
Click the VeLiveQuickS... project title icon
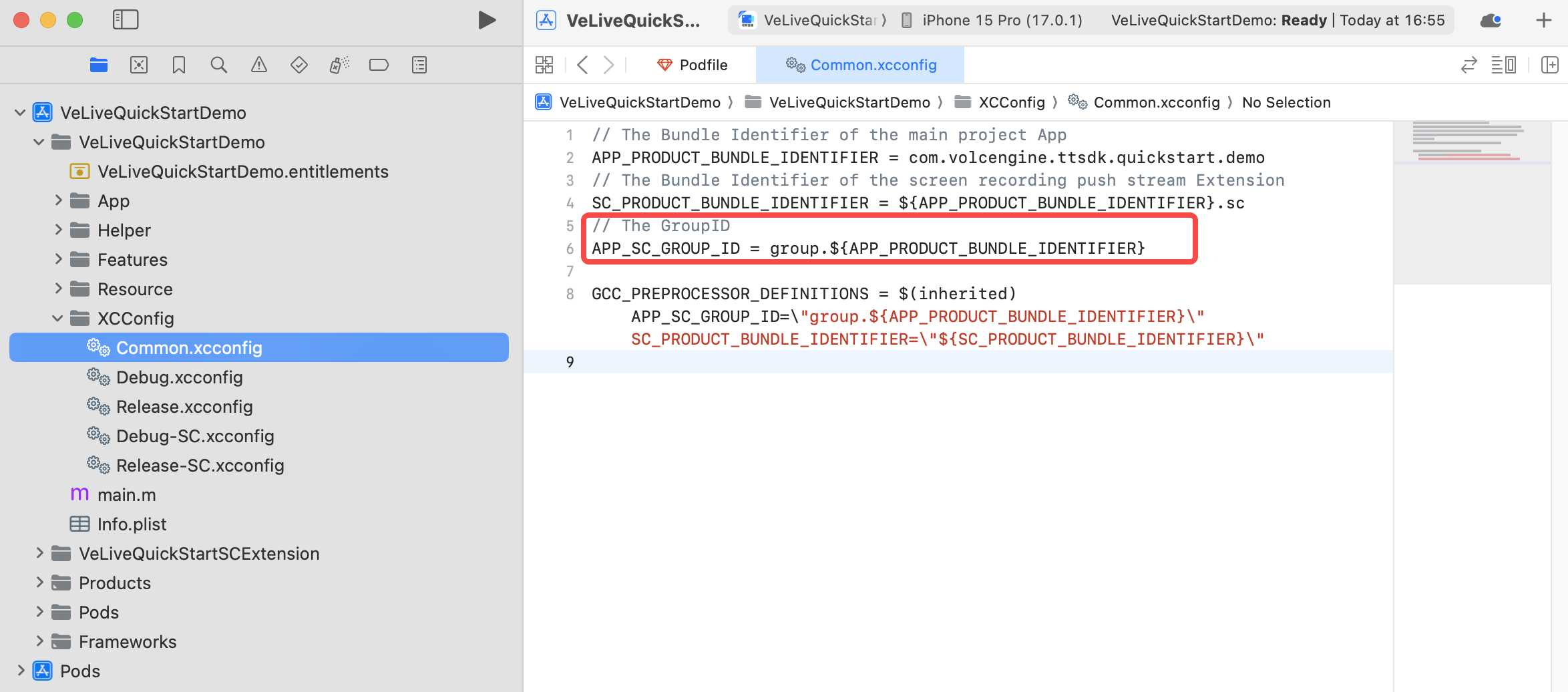[x=546, y=20]
